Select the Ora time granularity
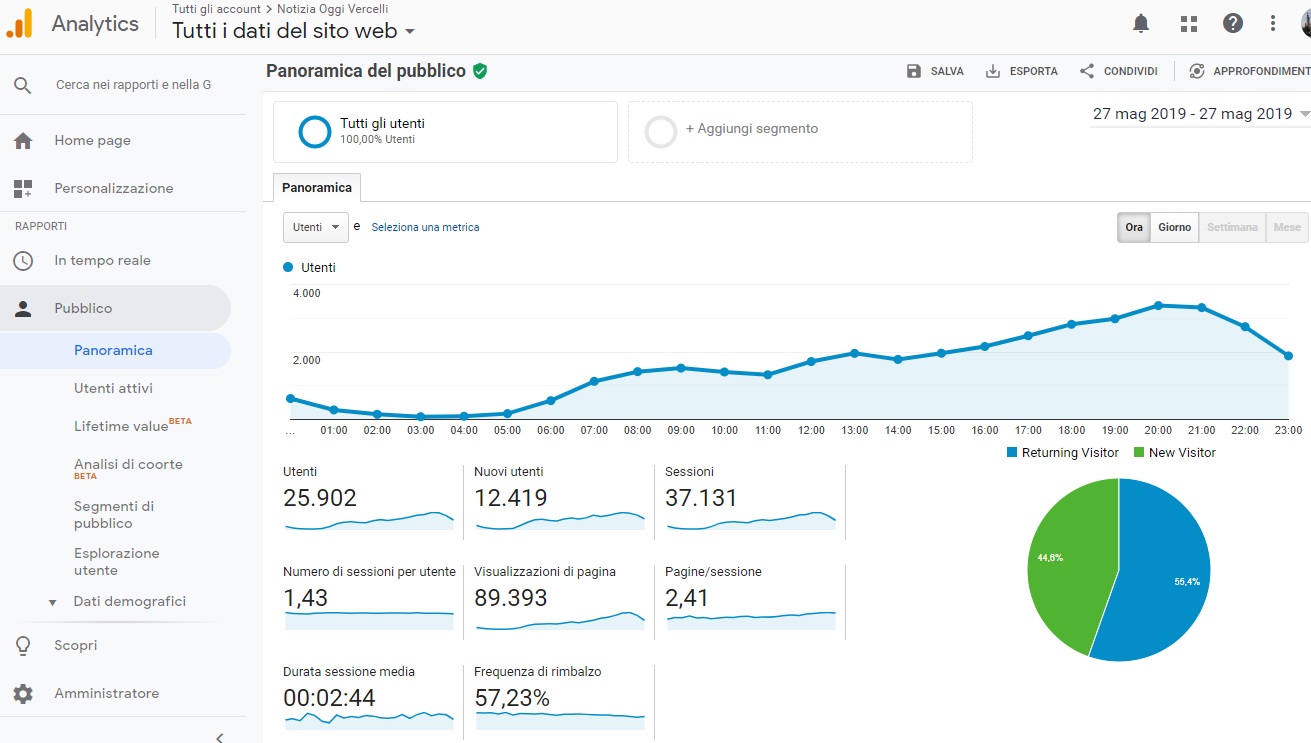 (x=1134, y=227)
